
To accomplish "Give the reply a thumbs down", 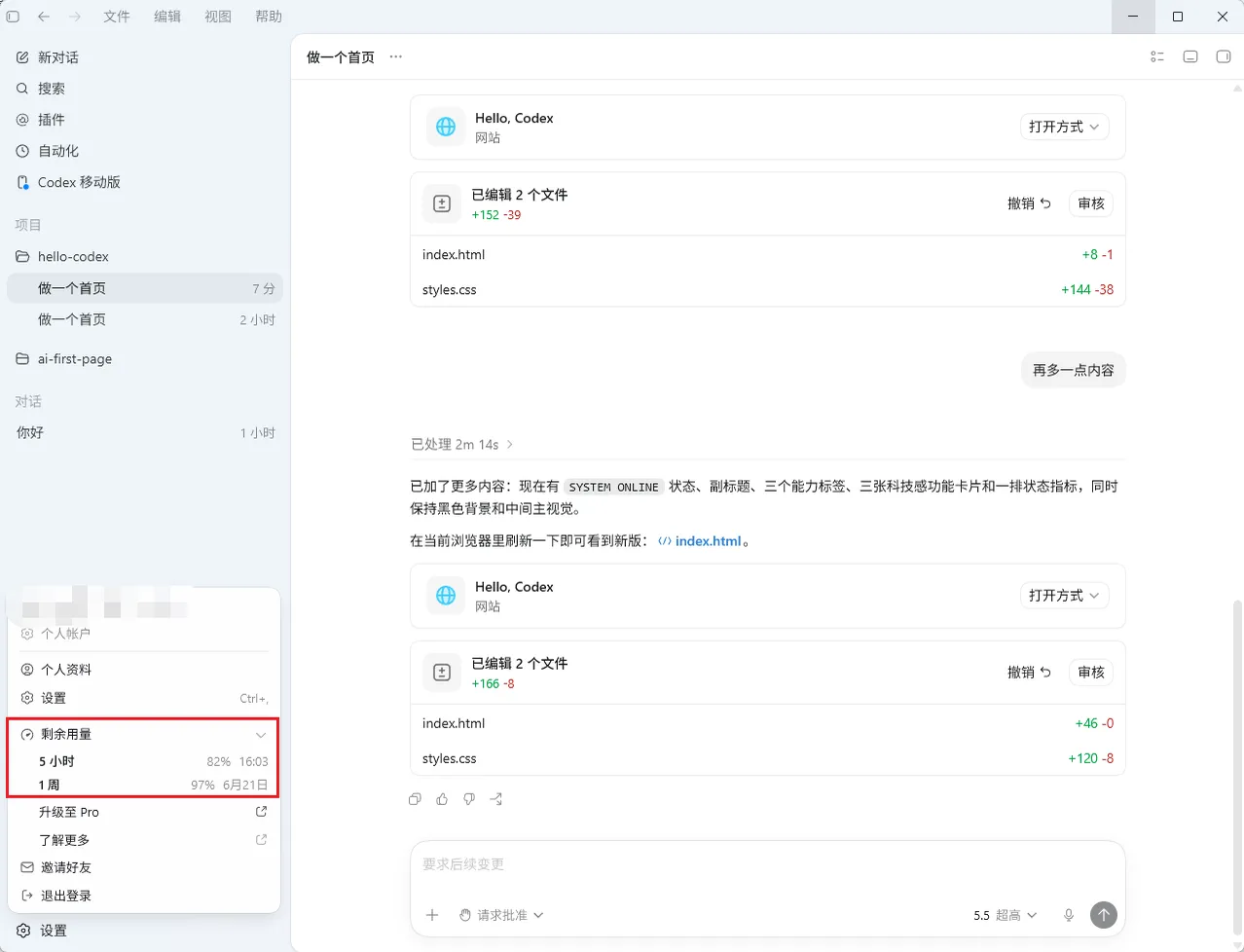I will tap(469, 799).
